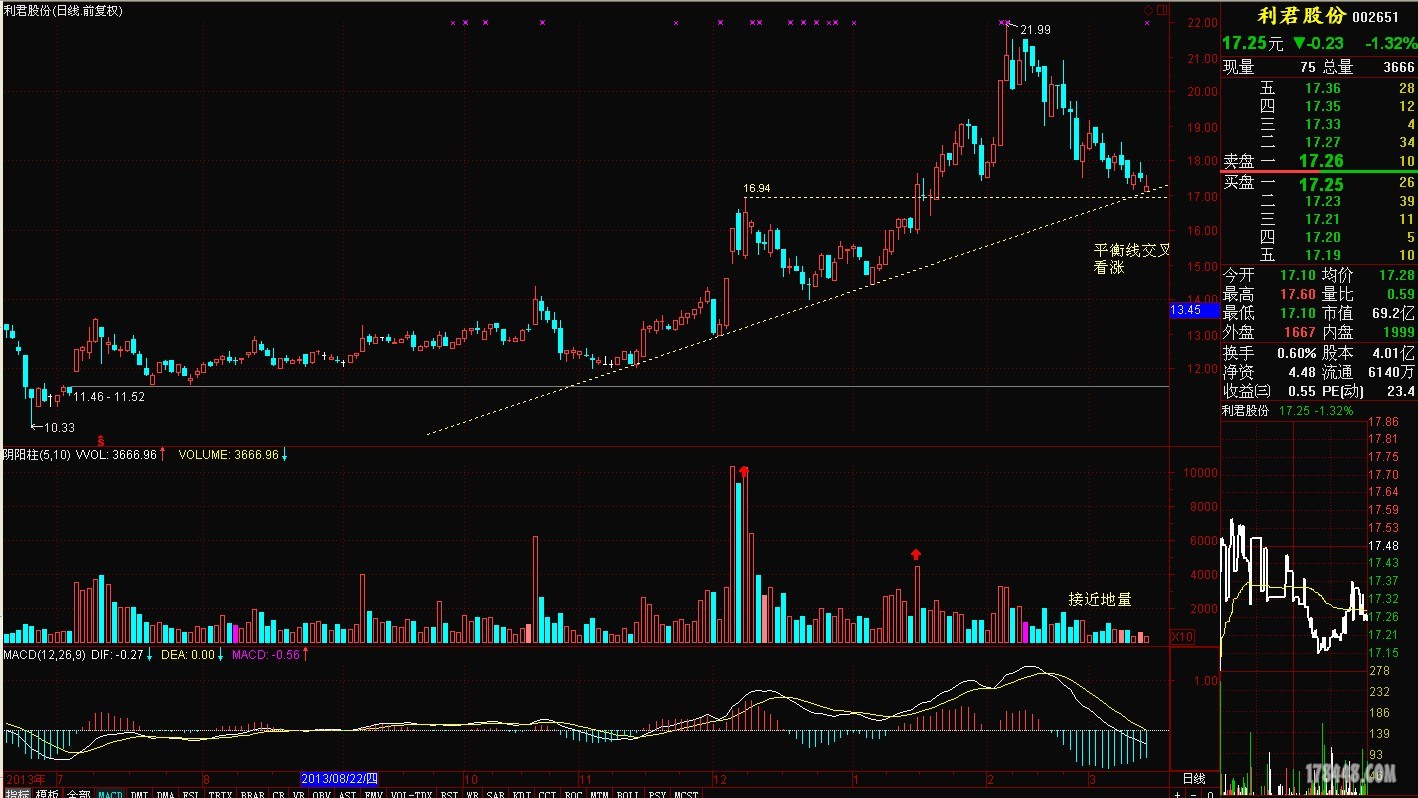Open the 模板 tab
The width and height of the screenshot is (1418, 798).
(x=47, y=794)
